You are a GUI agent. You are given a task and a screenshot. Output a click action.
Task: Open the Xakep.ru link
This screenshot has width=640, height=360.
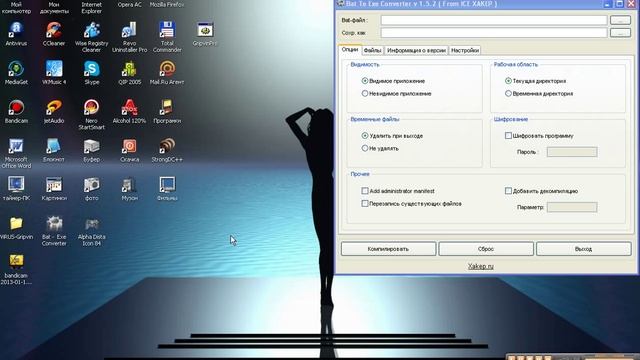point(480,266)
